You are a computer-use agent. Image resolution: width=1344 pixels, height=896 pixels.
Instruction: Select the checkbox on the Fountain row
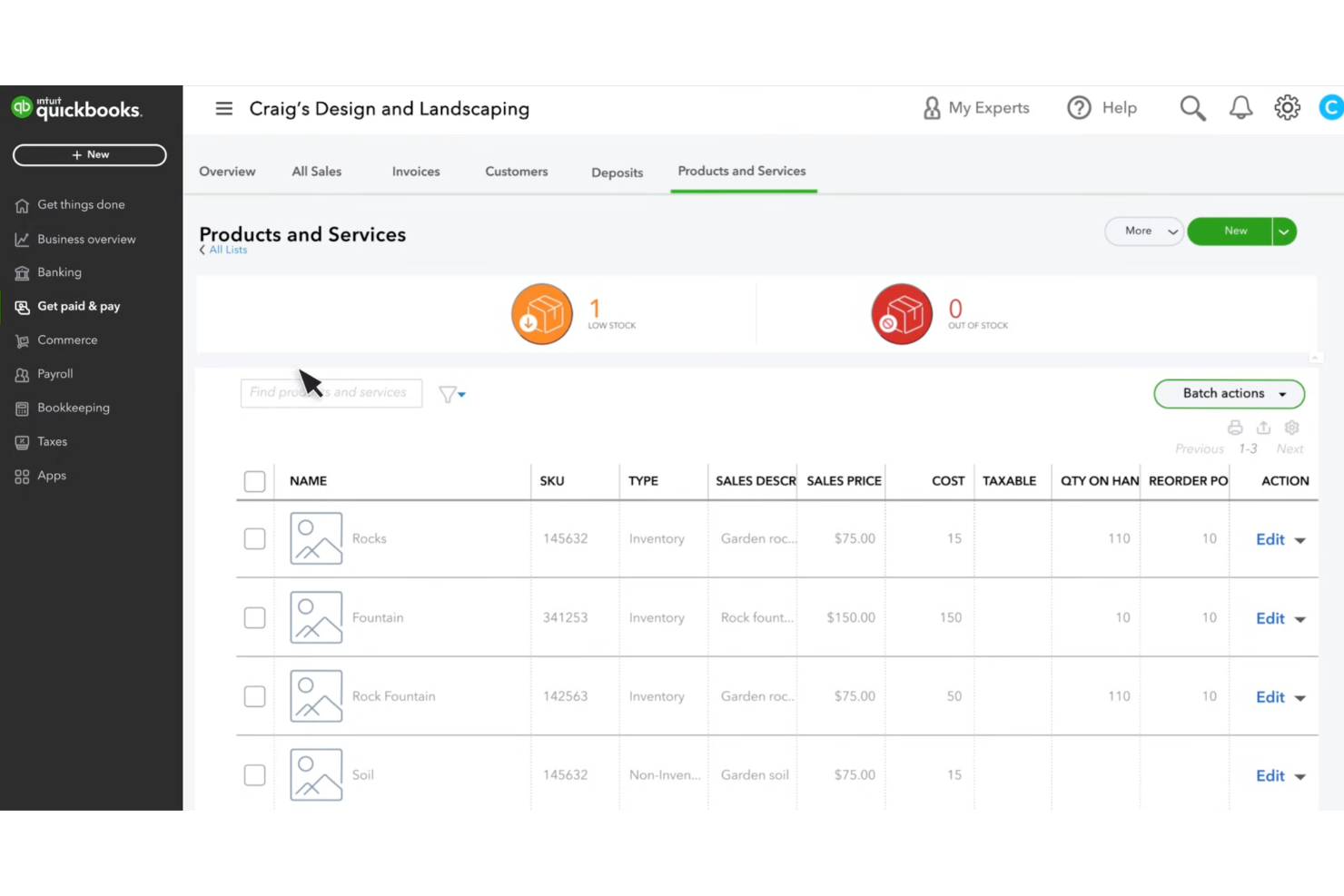[254, 617]
